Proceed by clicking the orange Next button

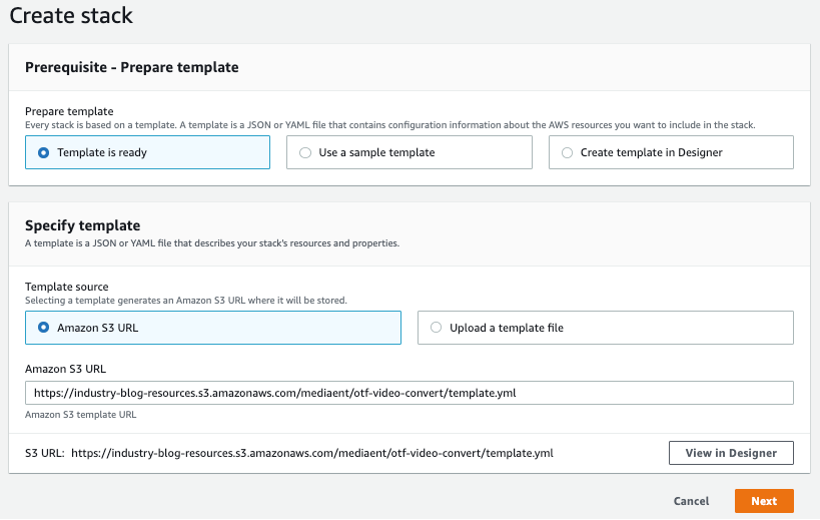pyautogui.click(x=763, y=501)
